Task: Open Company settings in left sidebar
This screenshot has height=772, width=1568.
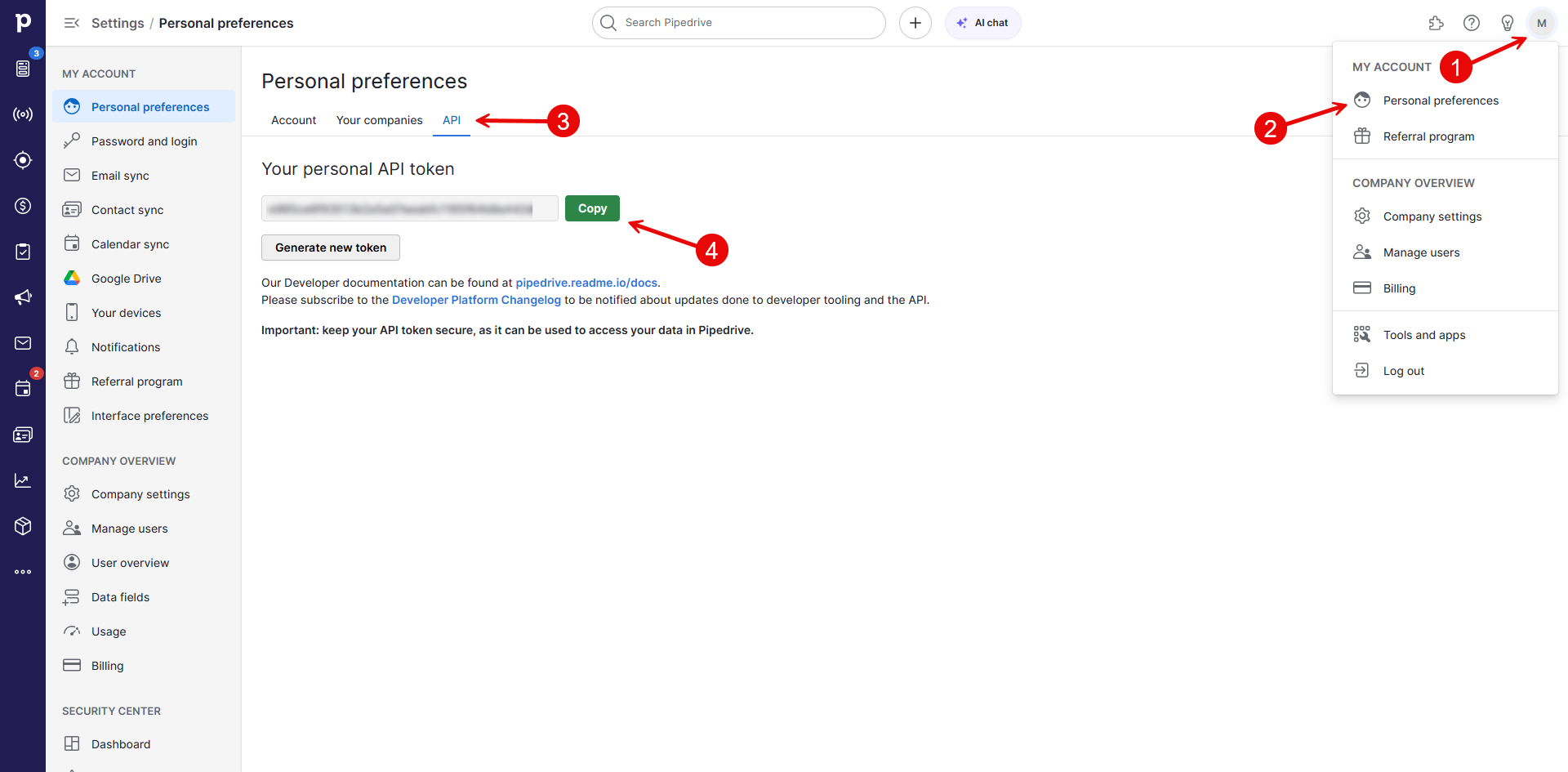Action: [x=144, y=494]
